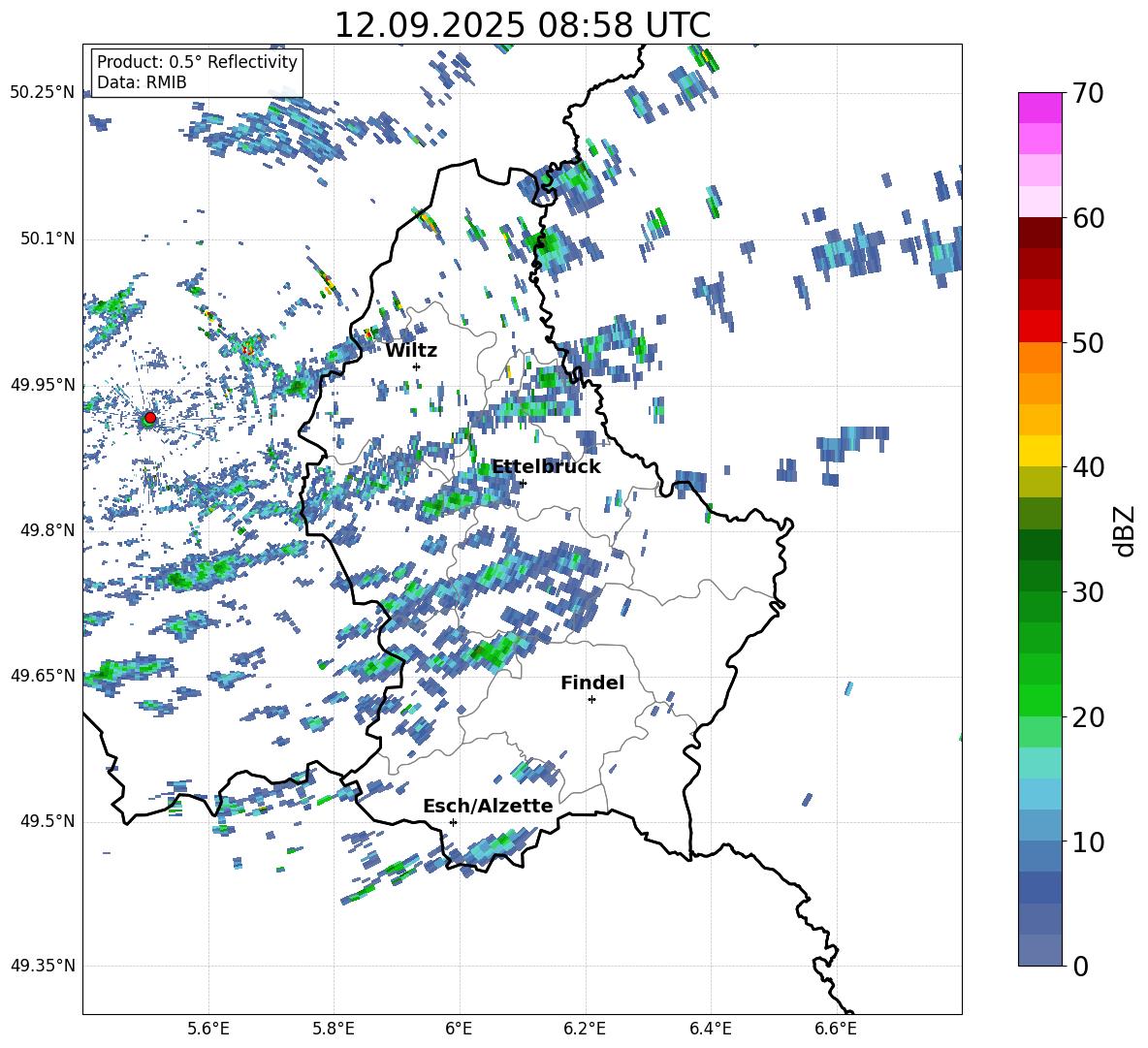Click the 49.5°N latitude label
The width and height of the screenshot is (1148, 1048).
click(x=48, y=820)
